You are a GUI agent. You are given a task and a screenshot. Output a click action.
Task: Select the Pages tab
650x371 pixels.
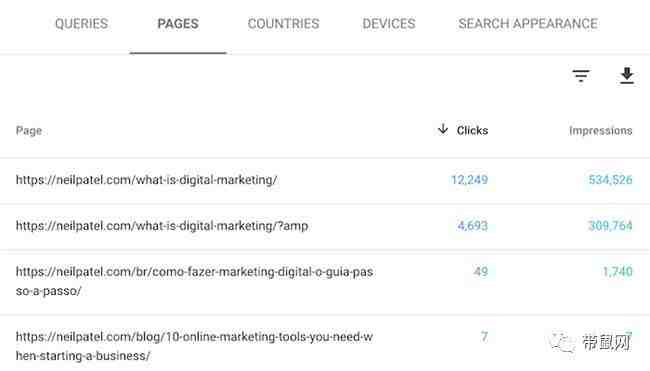pyautogui.click(x=178, y=24)
